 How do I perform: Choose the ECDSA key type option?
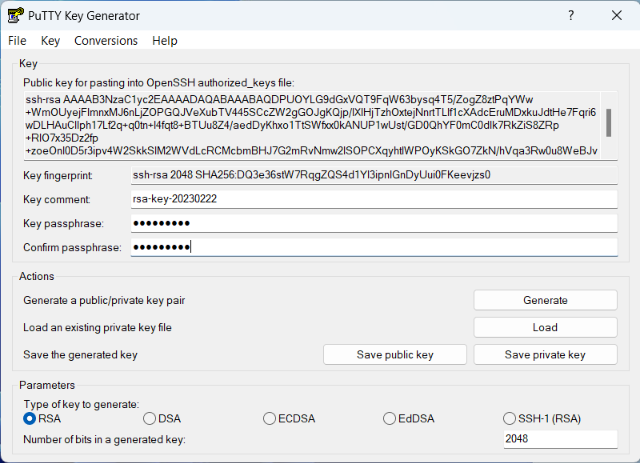269,418
